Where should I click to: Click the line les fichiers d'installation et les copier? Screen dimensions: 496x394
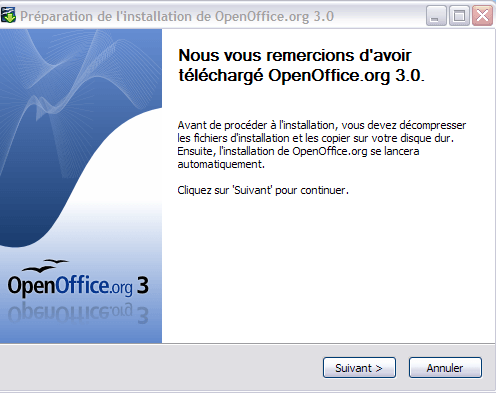tap(316, 138)
